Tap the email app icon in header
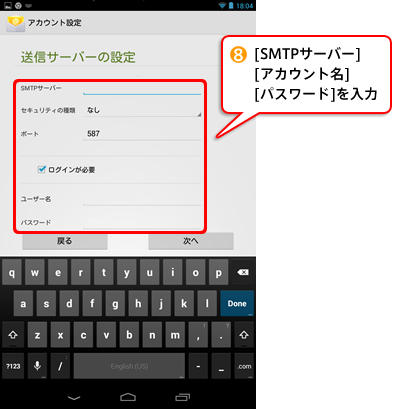Viewport: 393px width, 409px height. (15, 23)
